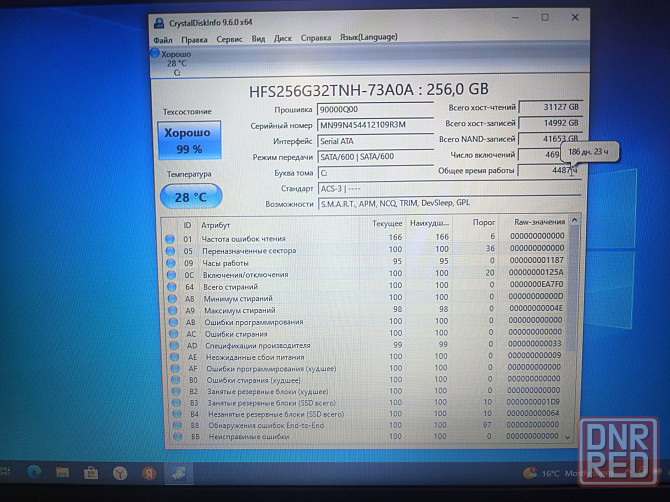Click the transfer mode field SATA/600 | SATA/600
Screen dimensions: 670x502
(x=375, y=157)
